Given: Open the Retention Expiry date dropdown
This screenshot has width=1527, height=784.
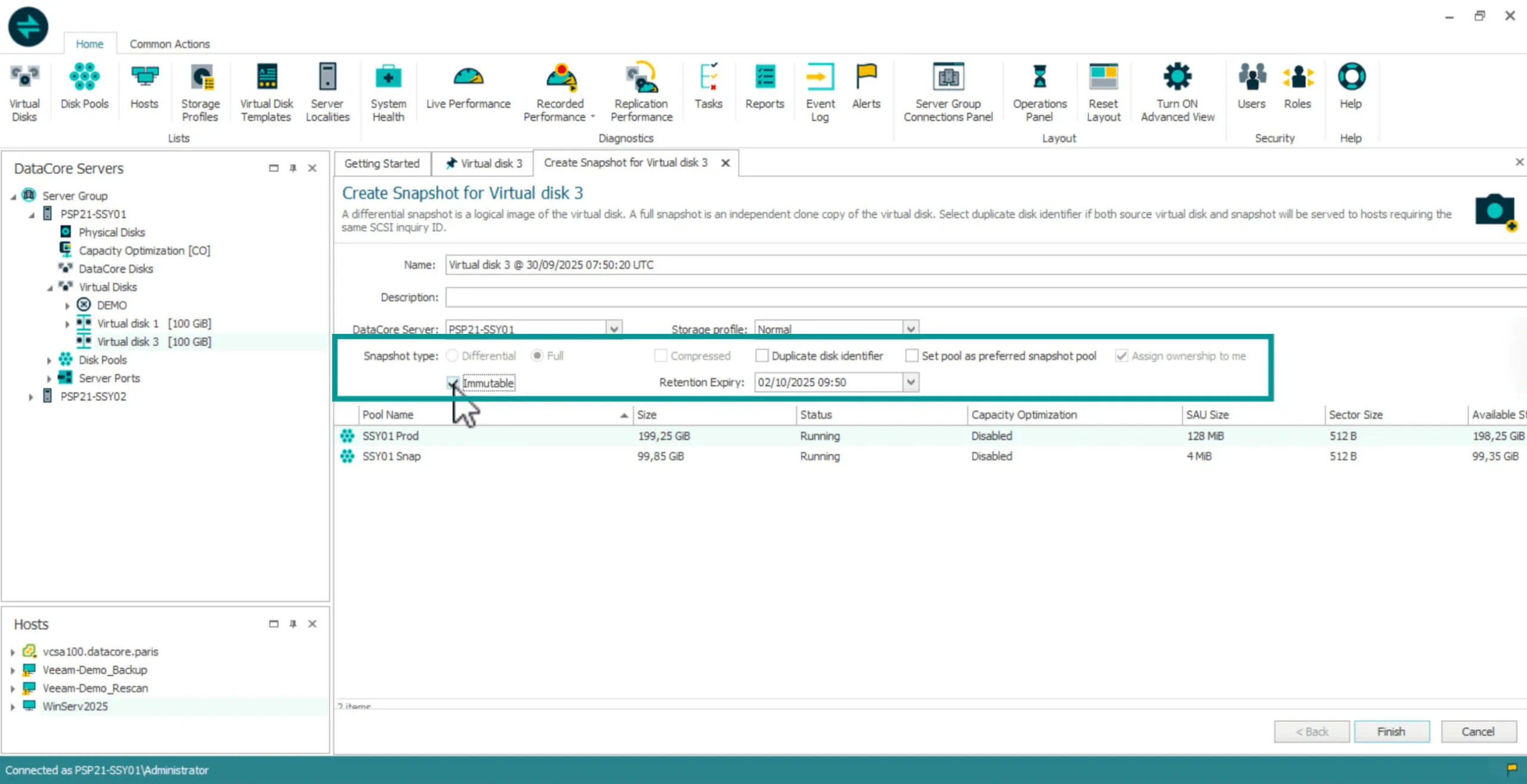Looking at the screenshot, I should (911, 382).
